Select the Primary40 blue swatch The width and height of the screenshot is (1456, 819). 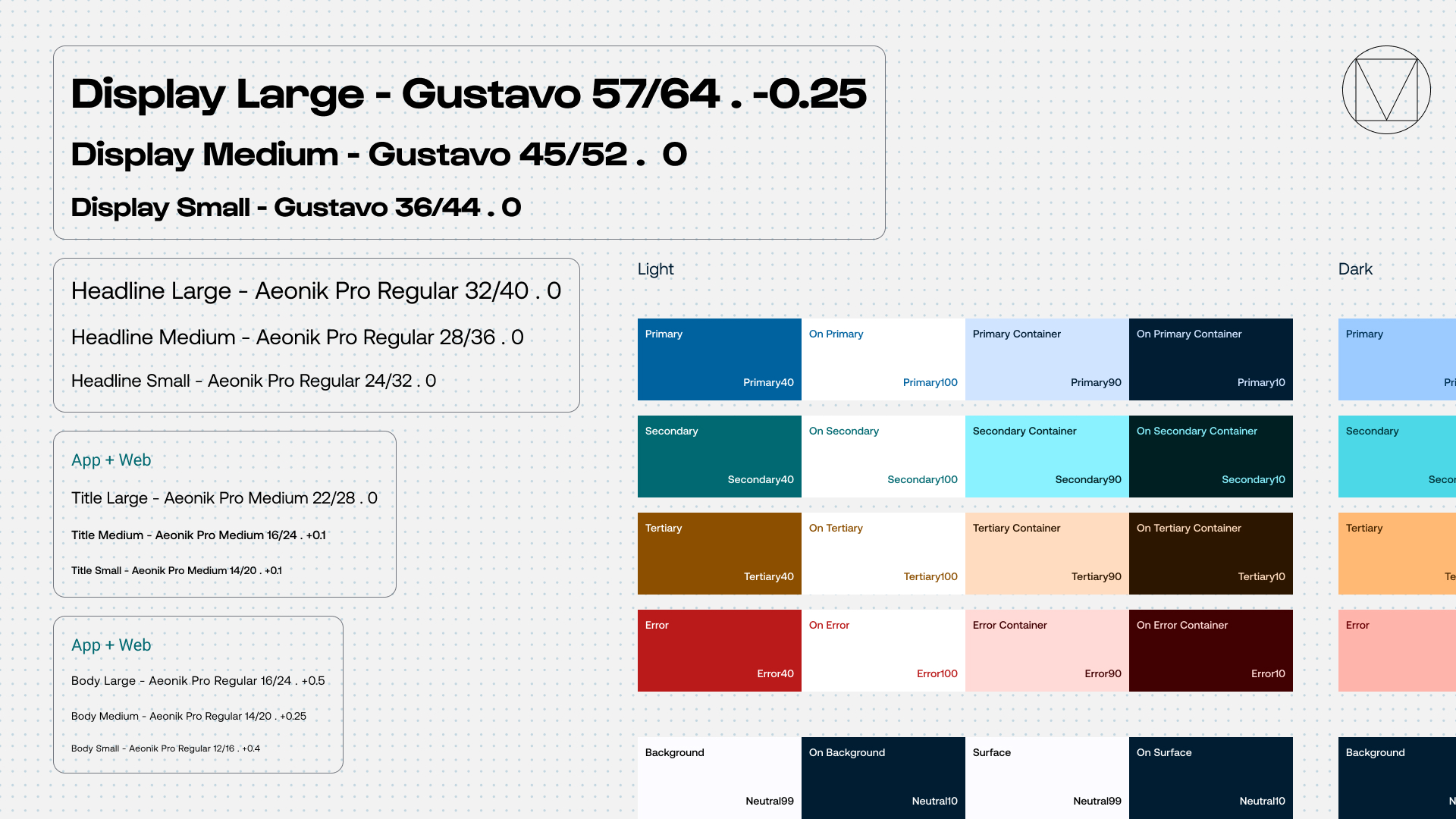pos(719,359)
